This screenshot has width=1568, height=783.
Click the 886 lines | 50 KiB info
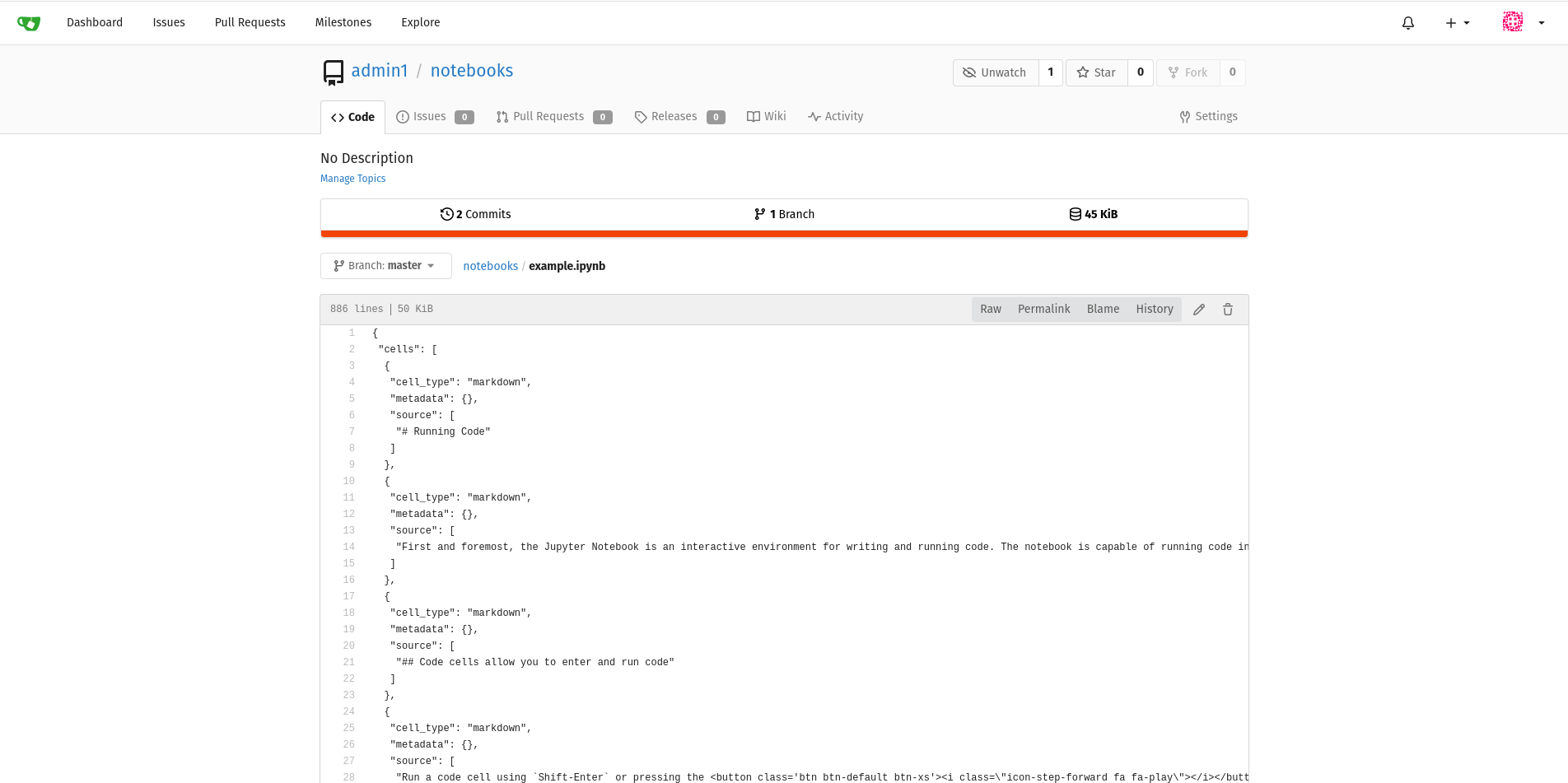381,310
